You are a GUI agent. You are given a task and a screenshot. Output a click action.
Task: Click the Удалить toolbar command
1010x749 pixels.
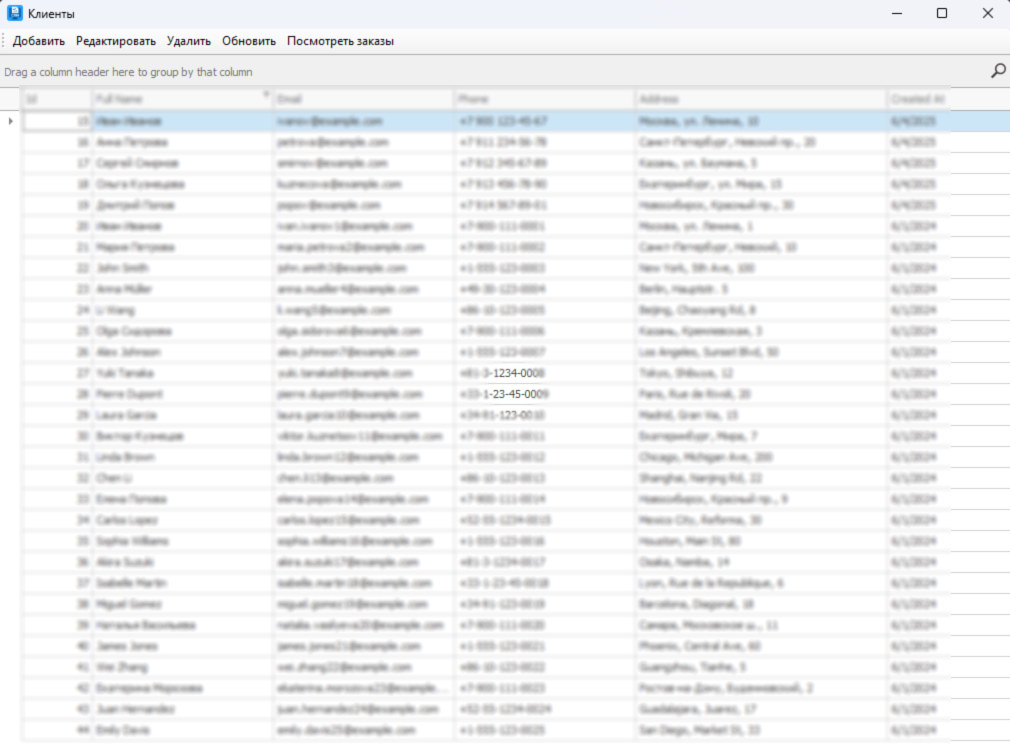click(189, 41)
